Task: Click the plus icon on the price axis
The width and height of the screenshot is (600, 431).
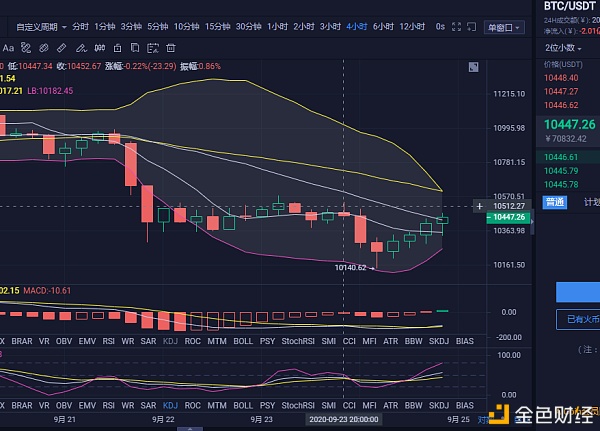Action: [479, 206]
